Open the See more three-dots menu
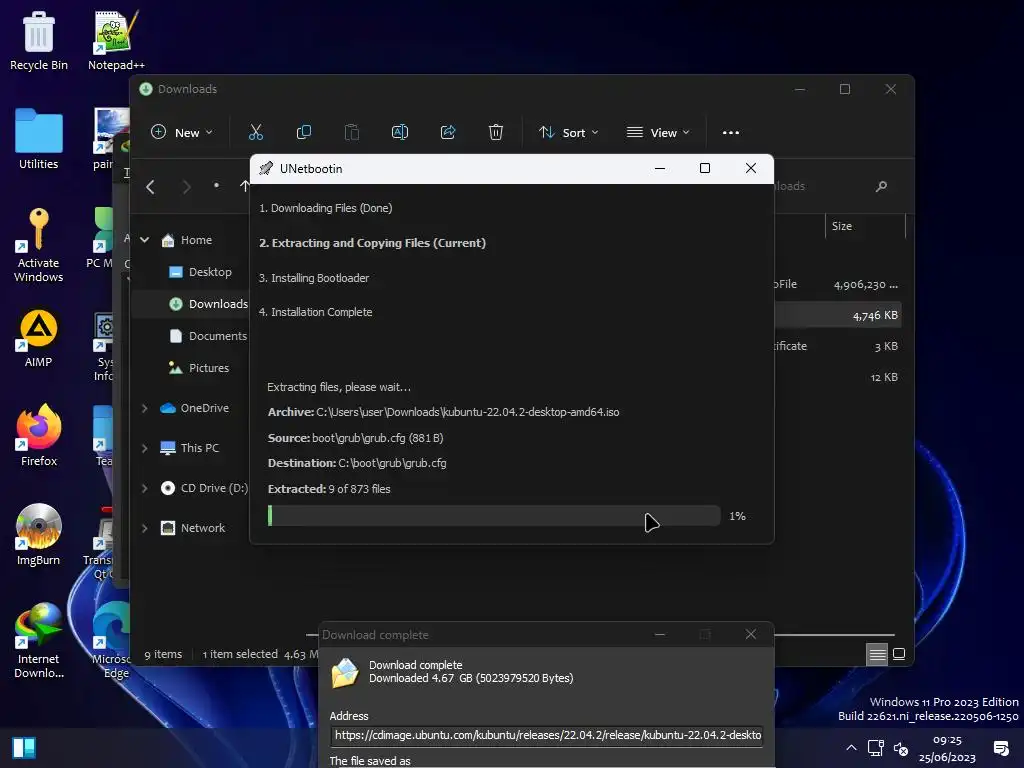1024x768 pixels. point(731,133)
